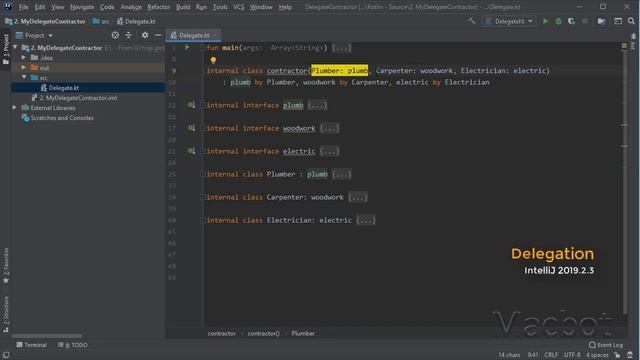The image size is (640, 360).
Task: Click implemented marker beside interface woodwork
Action: pyautogui.click(x=191, y=128)
